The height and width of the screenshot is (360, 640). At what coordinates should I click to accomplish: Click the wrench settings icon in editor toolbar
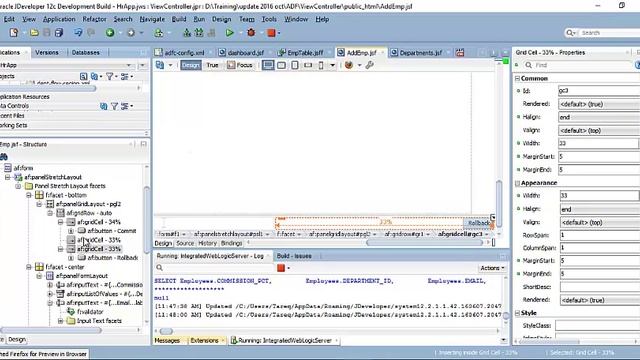tap(370, 65)
